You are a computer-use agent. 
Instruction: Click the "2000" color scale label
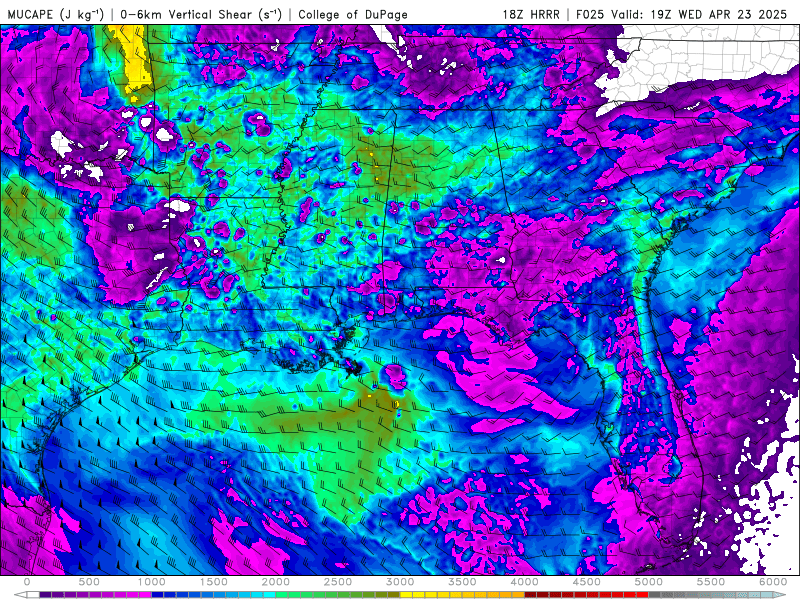(x=276, y=582)
